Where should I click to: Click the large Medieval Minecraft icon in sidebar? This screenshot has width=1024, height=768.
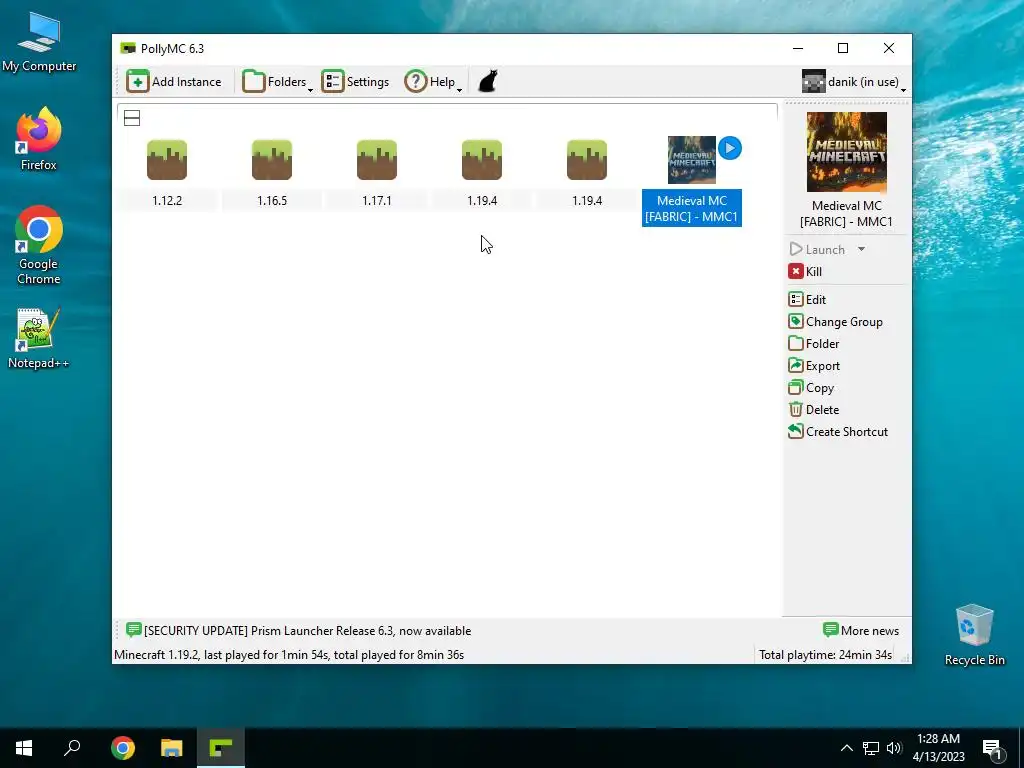pos(846,152)
